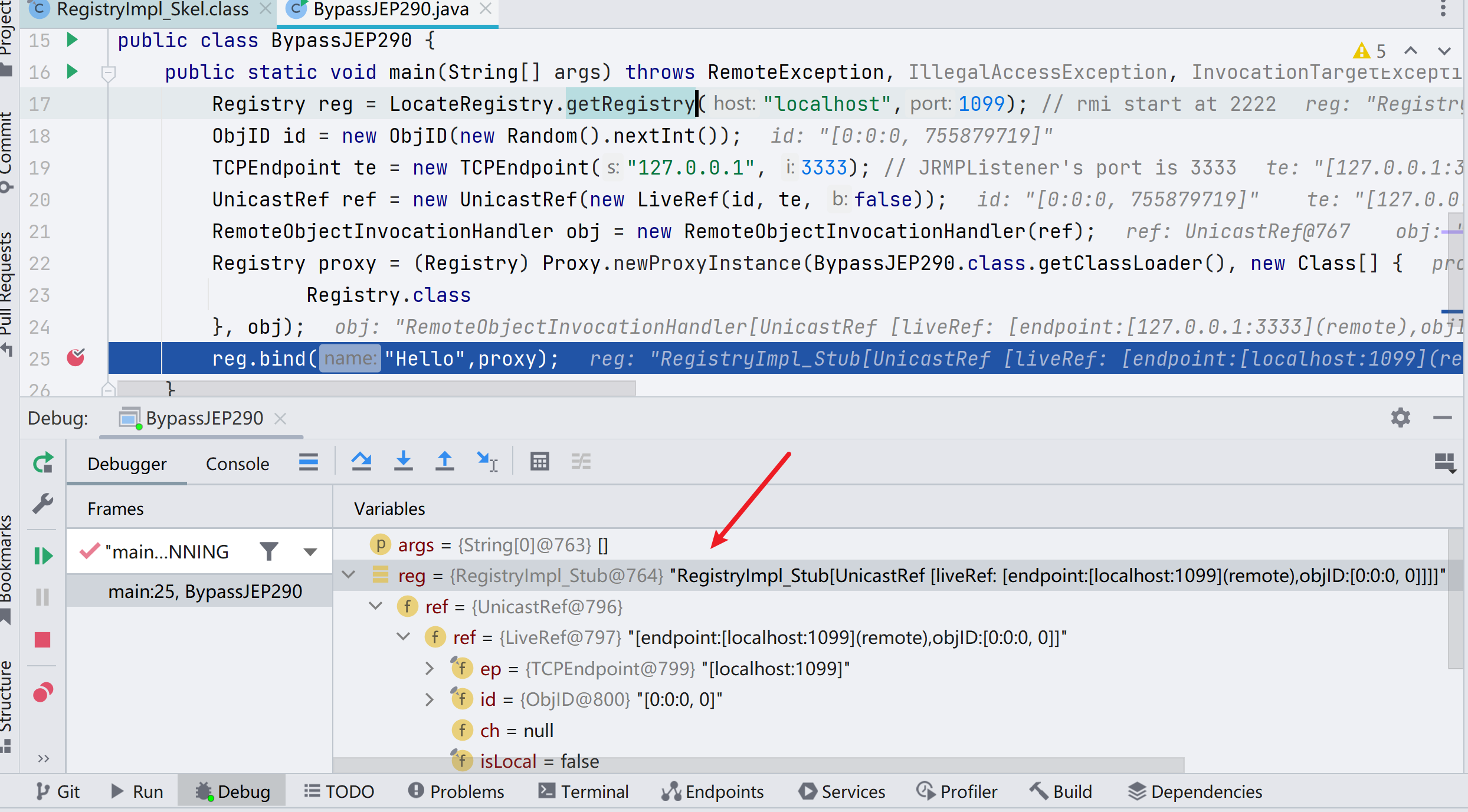Viewport: 1468px width, 812px height.
Task: Toggle the breakpoint on line 25
Action: (76, 357)
